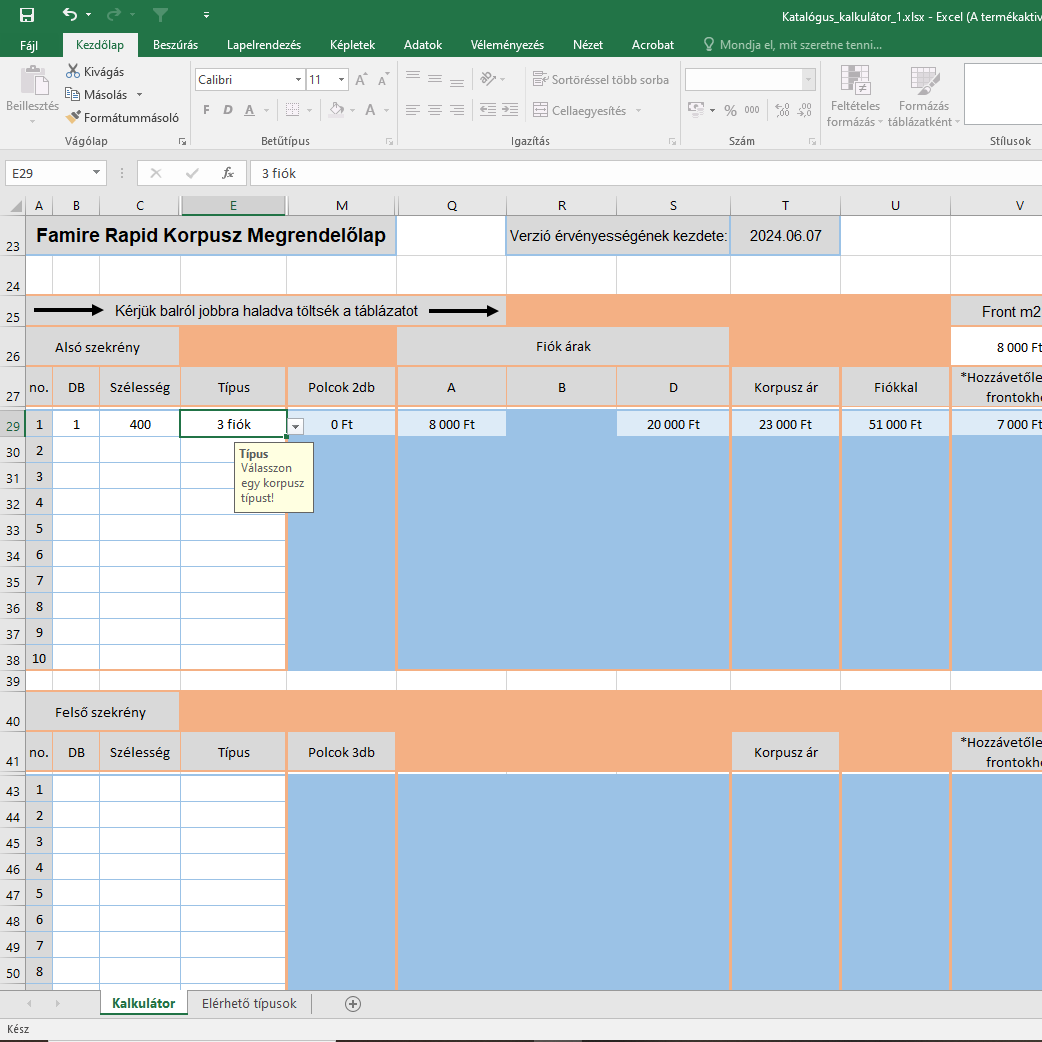The image size is (1042, 1042).
Task: Open the Calibri font name dropdown
Action: point(298,79)
